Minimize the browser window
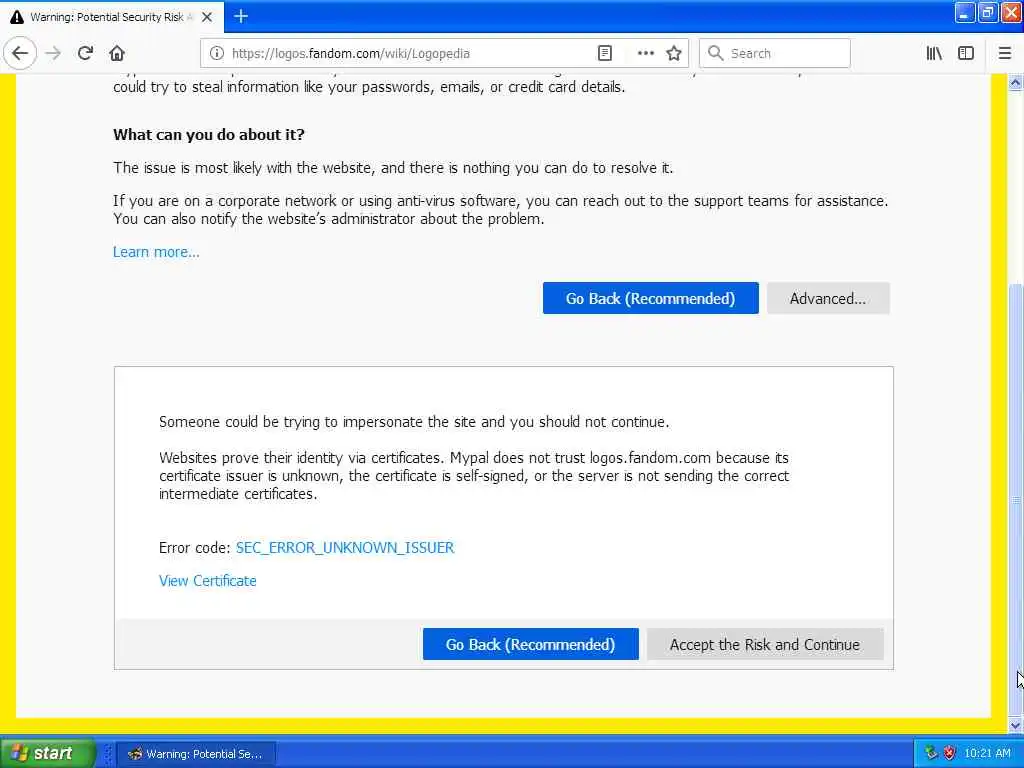Screen dimensions: 1024x768 (x=964, y=14)
